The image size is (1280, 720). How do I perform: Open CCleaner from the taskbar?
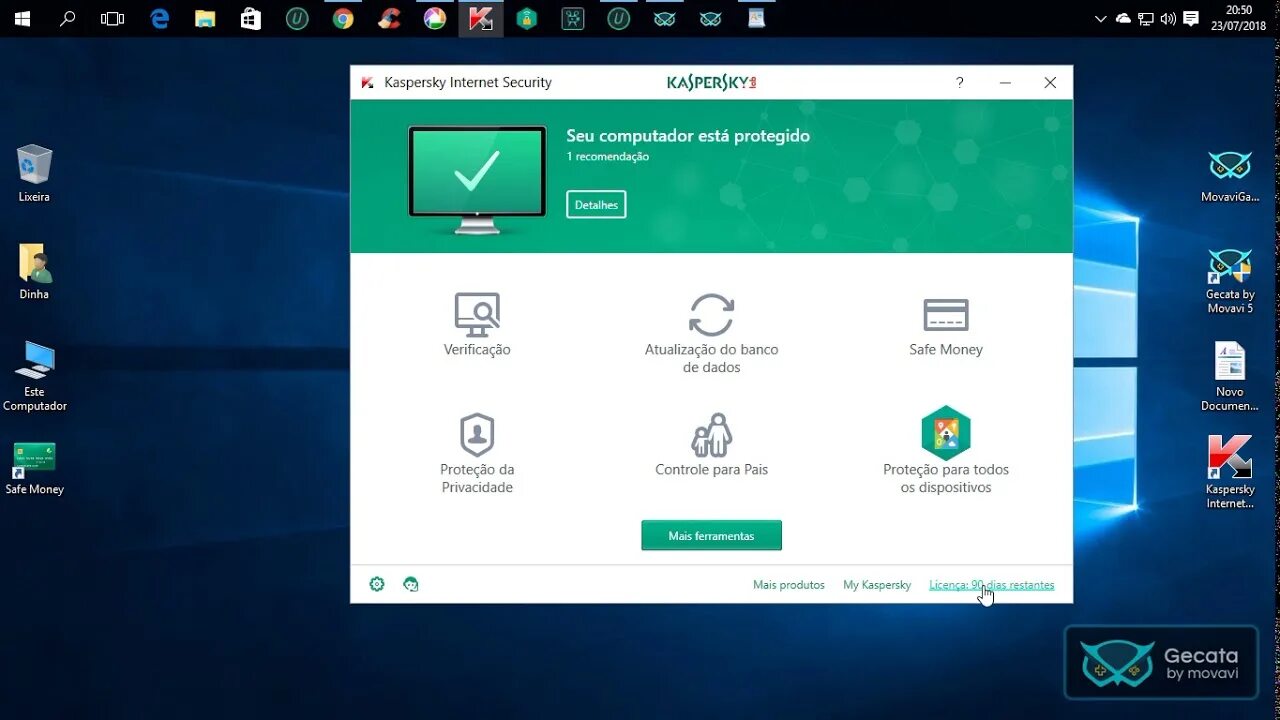(389, 18)
